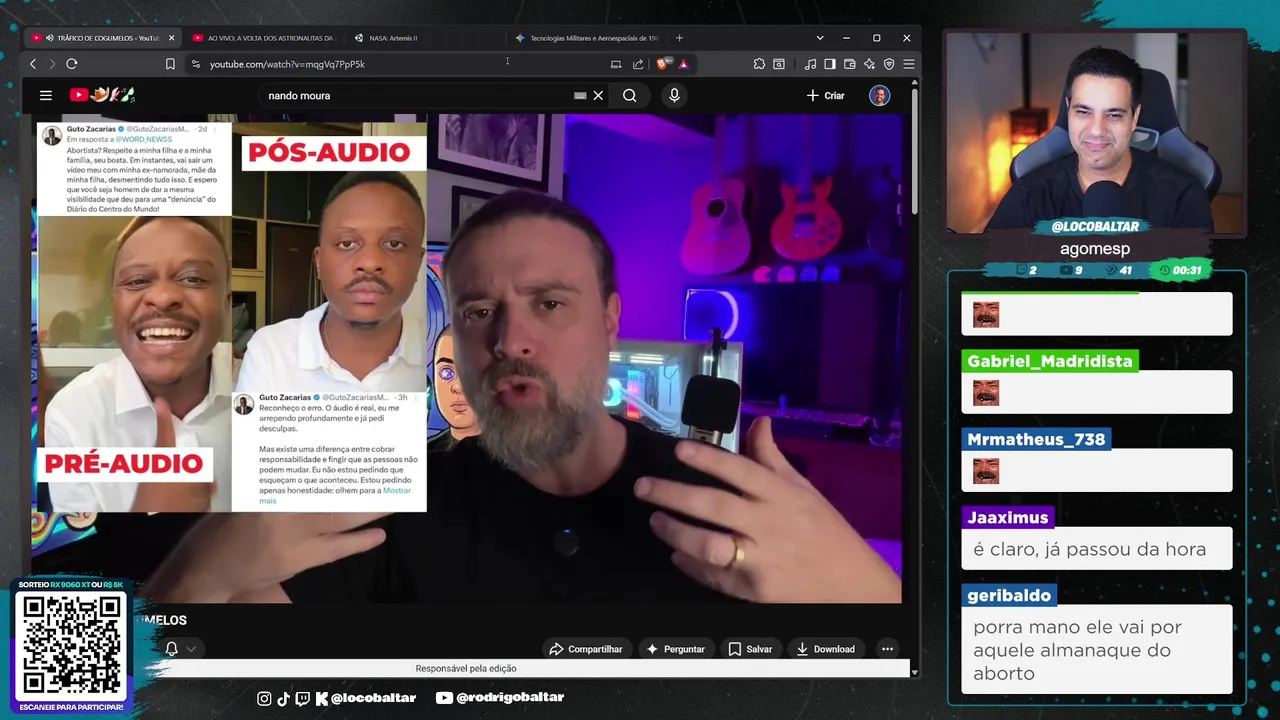Screen dimensions: 1280x720
Task: Open the music note playlist icon
Action: pyautogui.click(x=810, y=64)
